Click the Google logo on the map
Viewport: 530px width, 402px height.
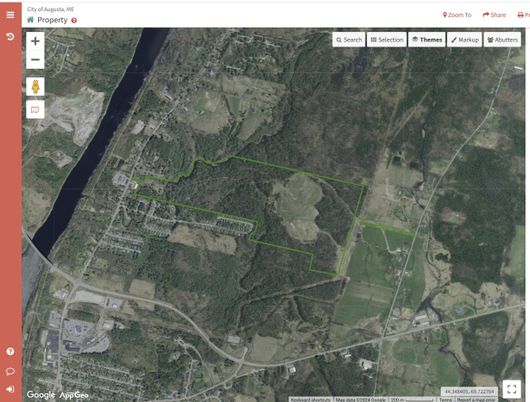(41, 395)
